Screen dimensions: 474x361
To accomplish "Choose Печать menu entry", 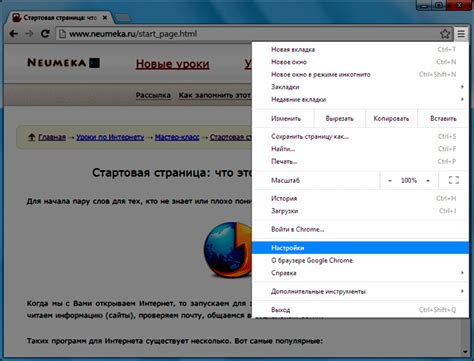I will 360,162.
